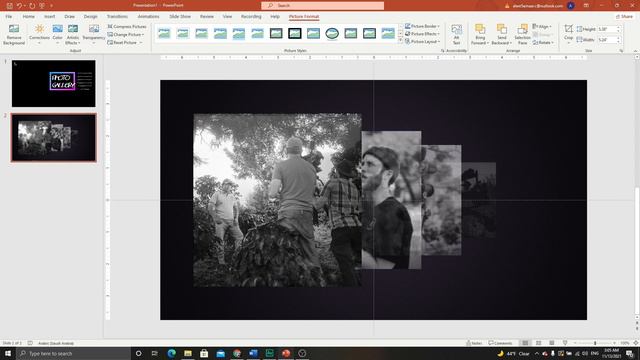Open the Picture Effects dropdown

pyautogui.click(x=422, y=34)
